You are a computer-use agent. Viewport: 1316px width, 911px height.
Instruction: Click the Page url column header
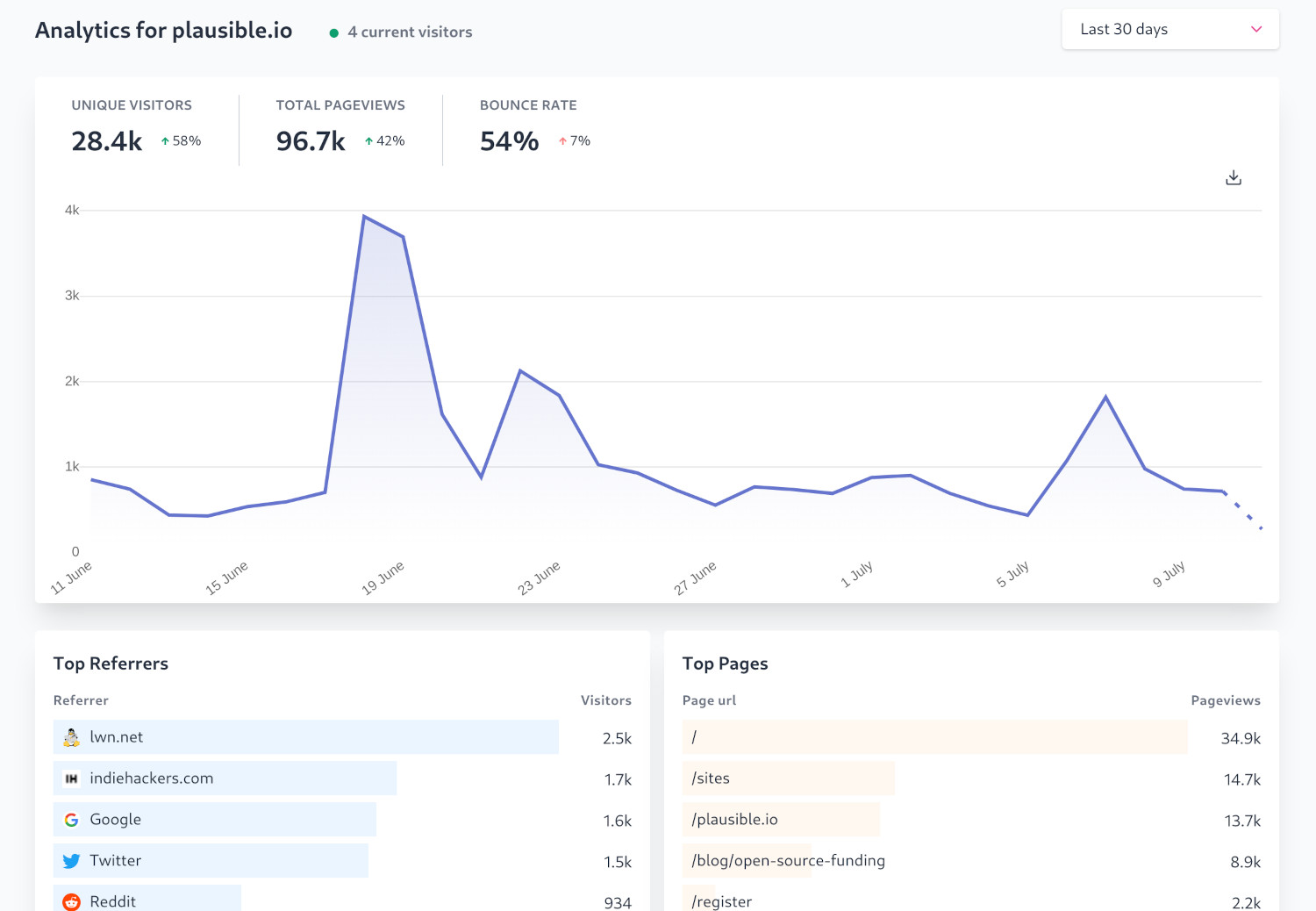tap(709, 700)
